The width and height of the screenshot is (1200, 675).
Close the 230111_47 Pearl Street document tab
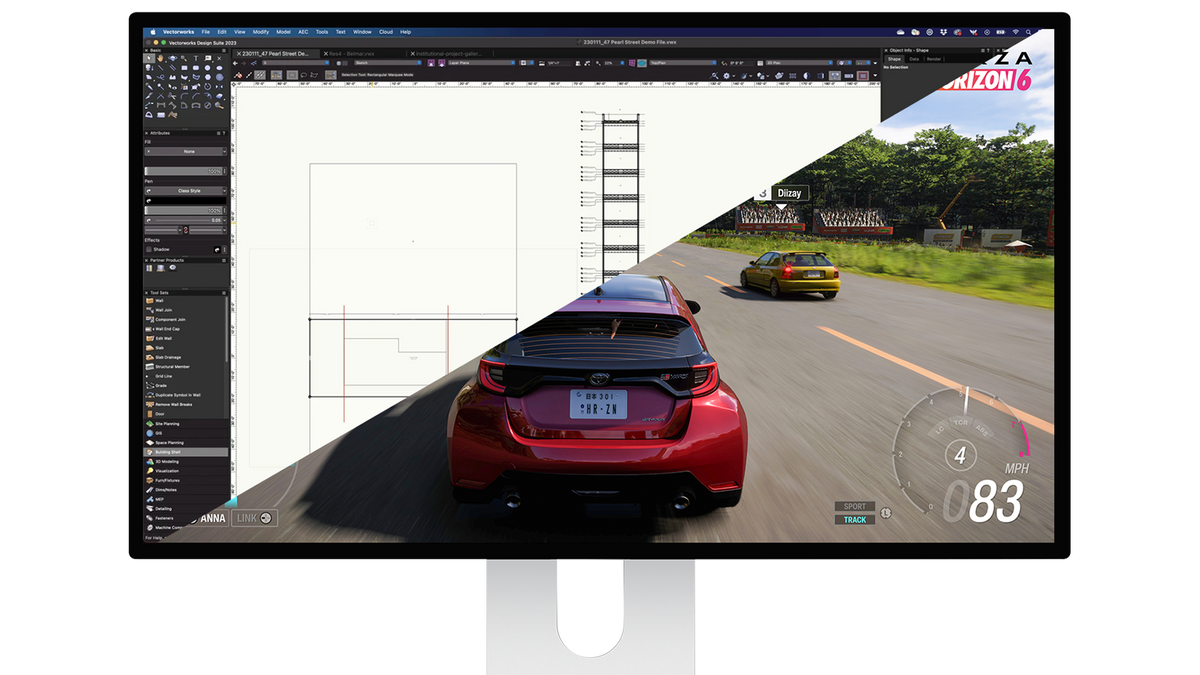click(239, 54)
